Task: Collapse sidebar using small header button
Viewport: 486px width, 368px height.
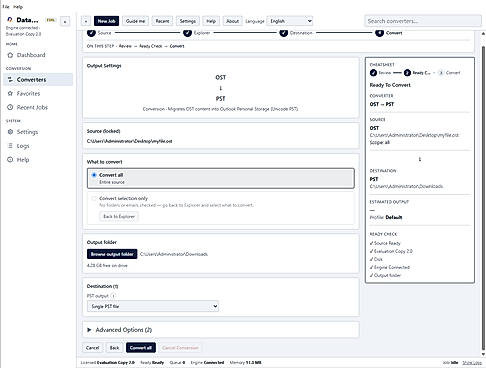Action: click(x=65, y=22)
